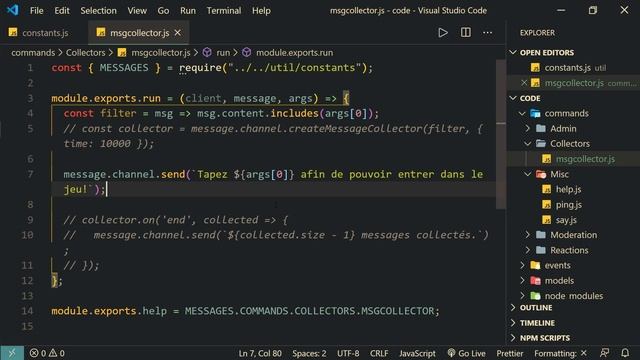Image resolution: width=640 pixels, height=360 pixels.
Task: Collapse the Misc folder
Action: click(527, 174)
